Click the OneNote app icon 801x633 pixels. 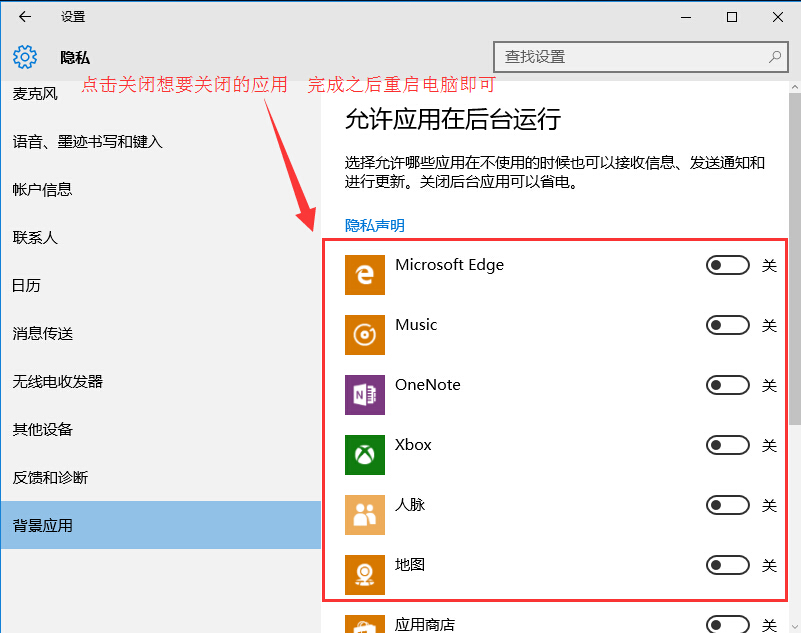(365, 395)
